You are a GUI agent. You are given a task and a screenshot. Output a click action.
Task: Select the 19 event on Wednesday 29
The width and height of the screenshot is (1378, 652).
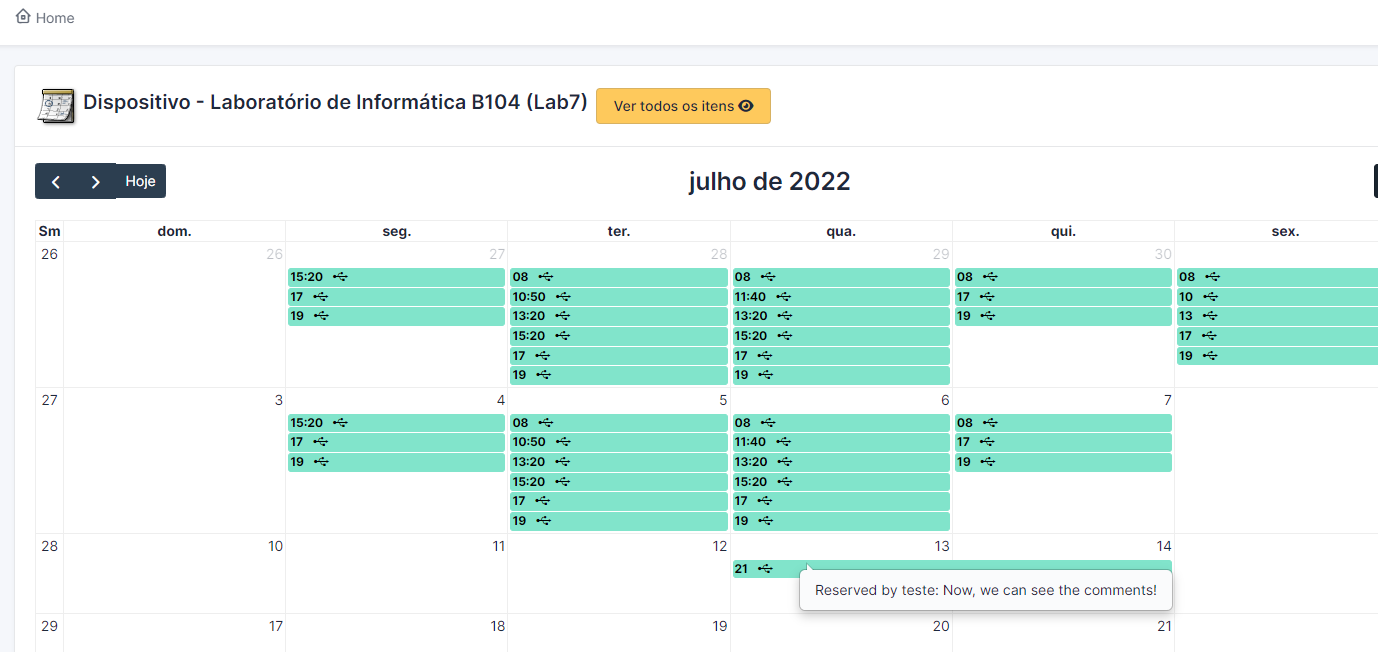click(x=841, y=375)
